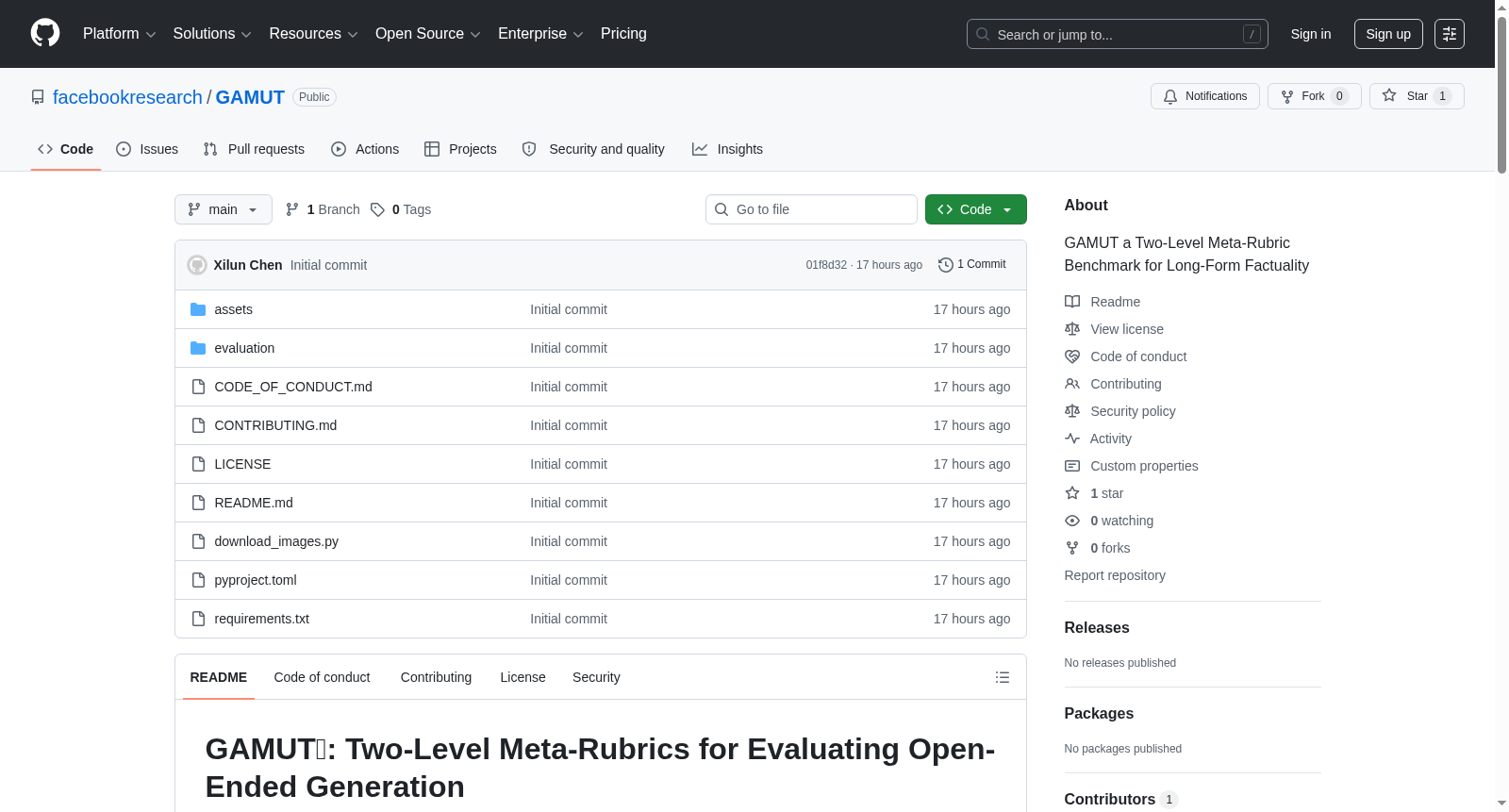Screen dimensions: 1509x812
Task: Open the Releases heading link
Action: pos(1097,627)
